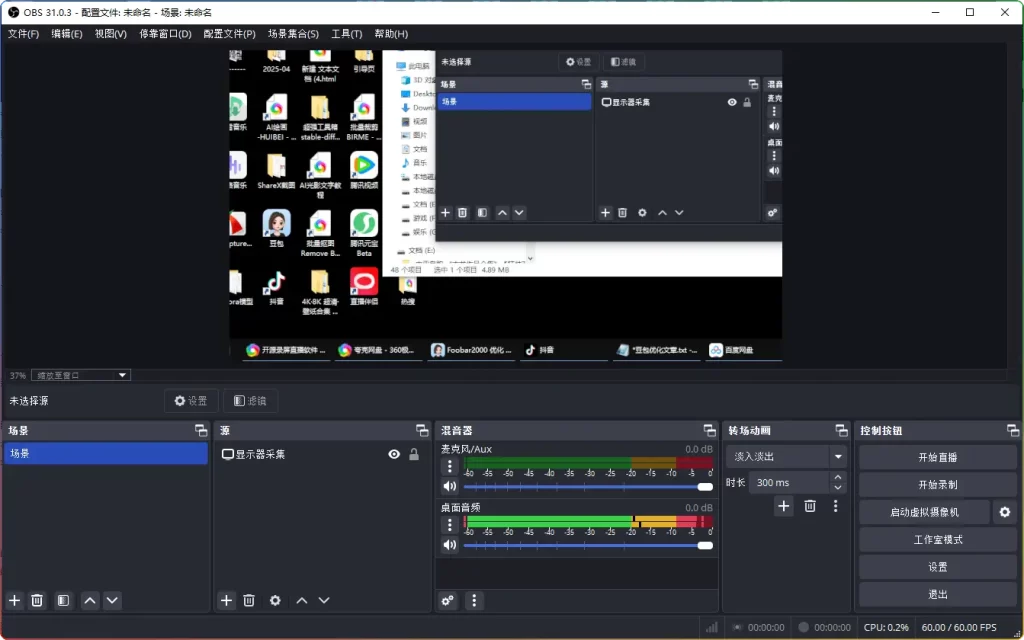The width and height of the screenshot is (1024, 640).
Task: Add a new transition with plus icon
Action: point(784,506)
